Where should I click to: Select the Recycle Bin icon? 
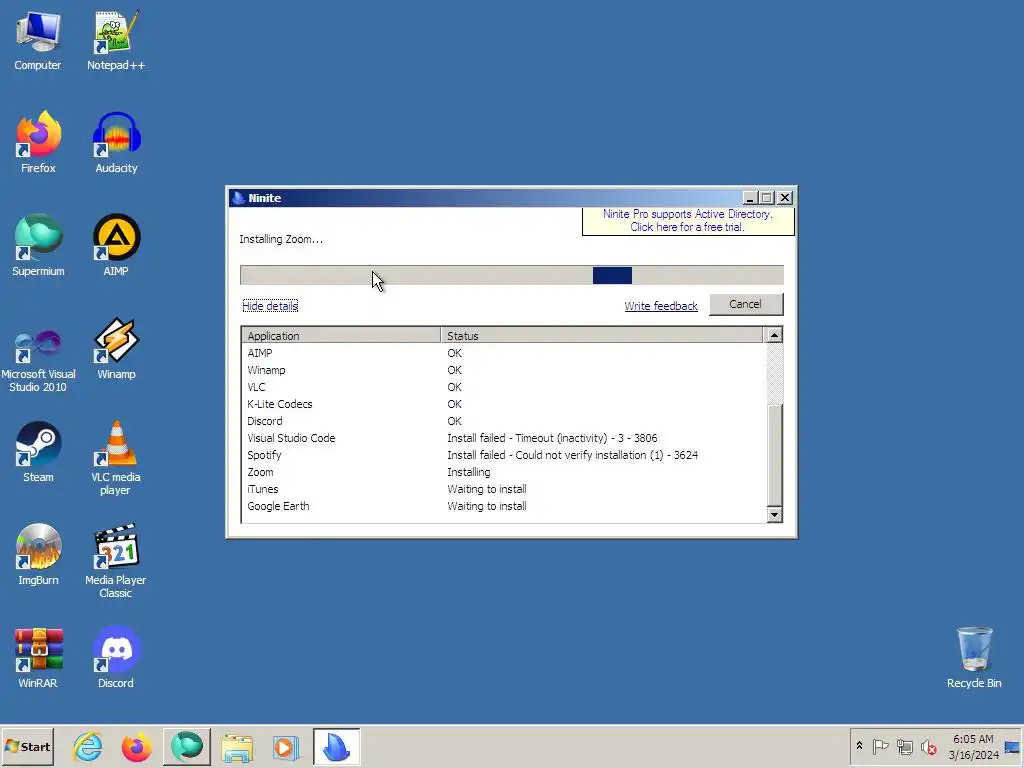pyautogui.click(x=974, y=658)
